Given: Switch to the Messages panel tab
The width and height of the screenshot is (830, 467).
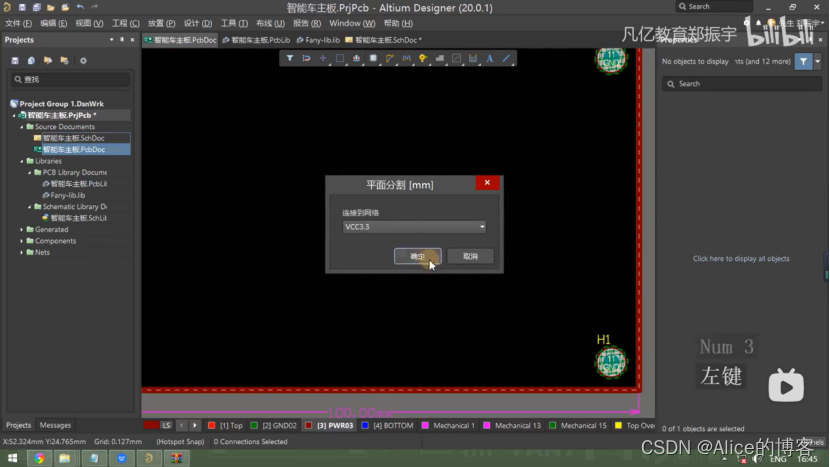Looking at the screenshot, I should [55, 425].
